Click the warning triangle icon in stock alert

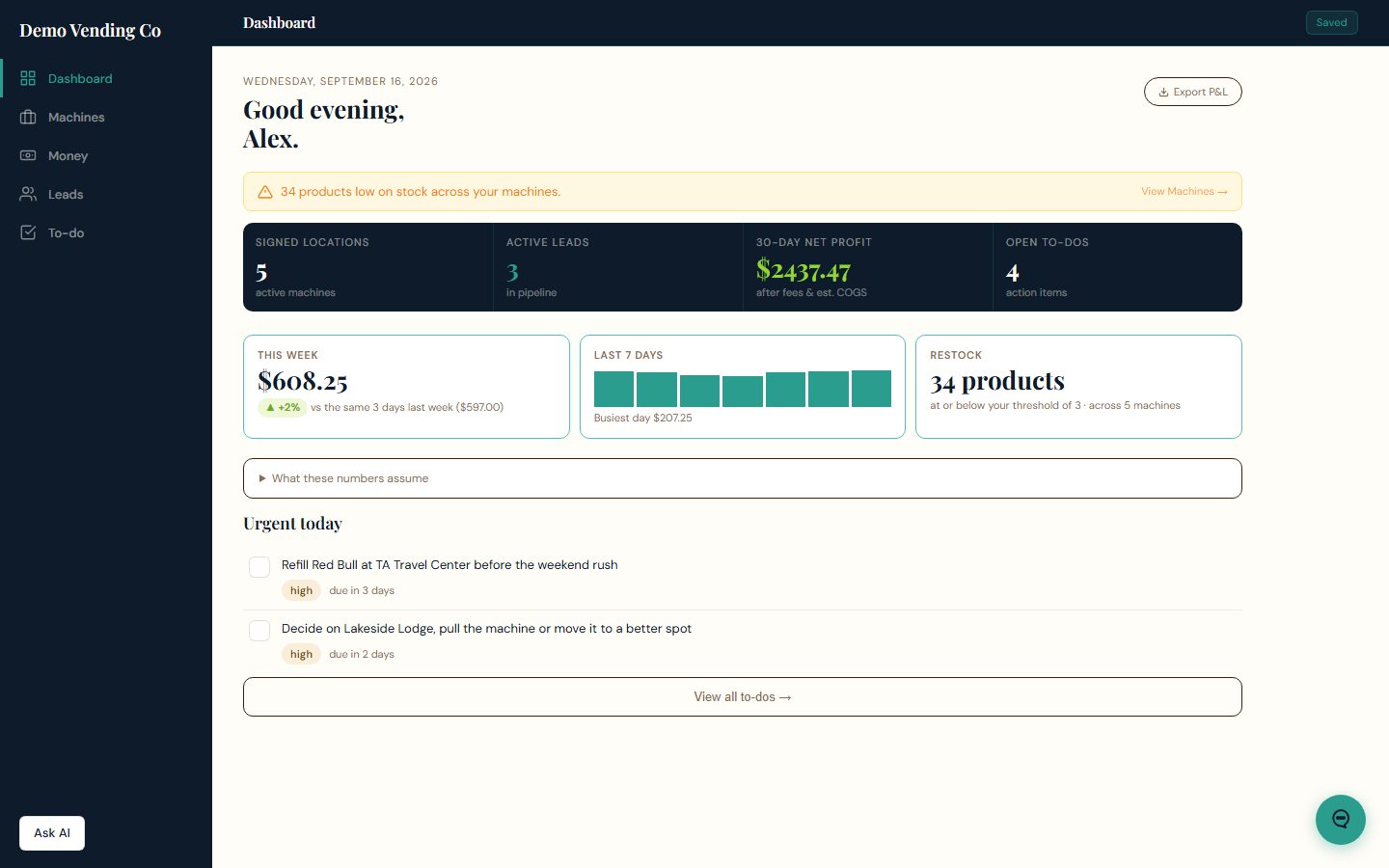click(x=265, y=192)
